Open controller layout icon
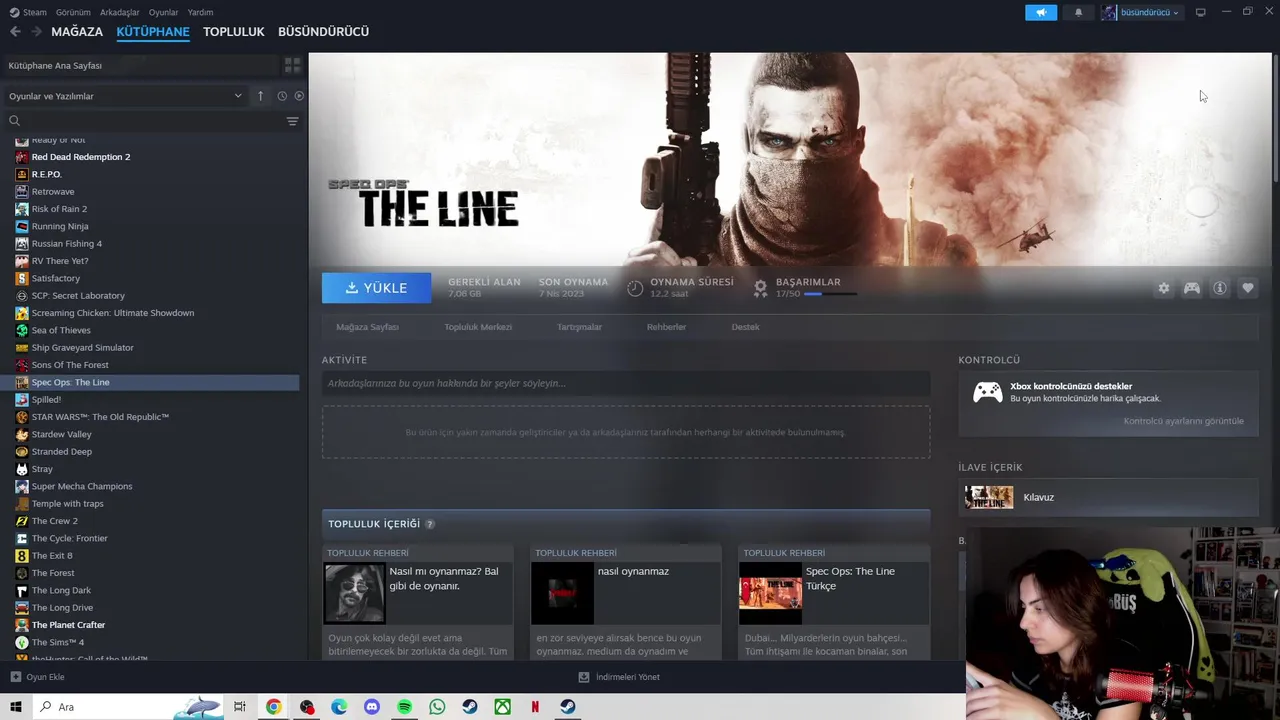Viewport: 1280px width, 720px height. click(1192, 288)
